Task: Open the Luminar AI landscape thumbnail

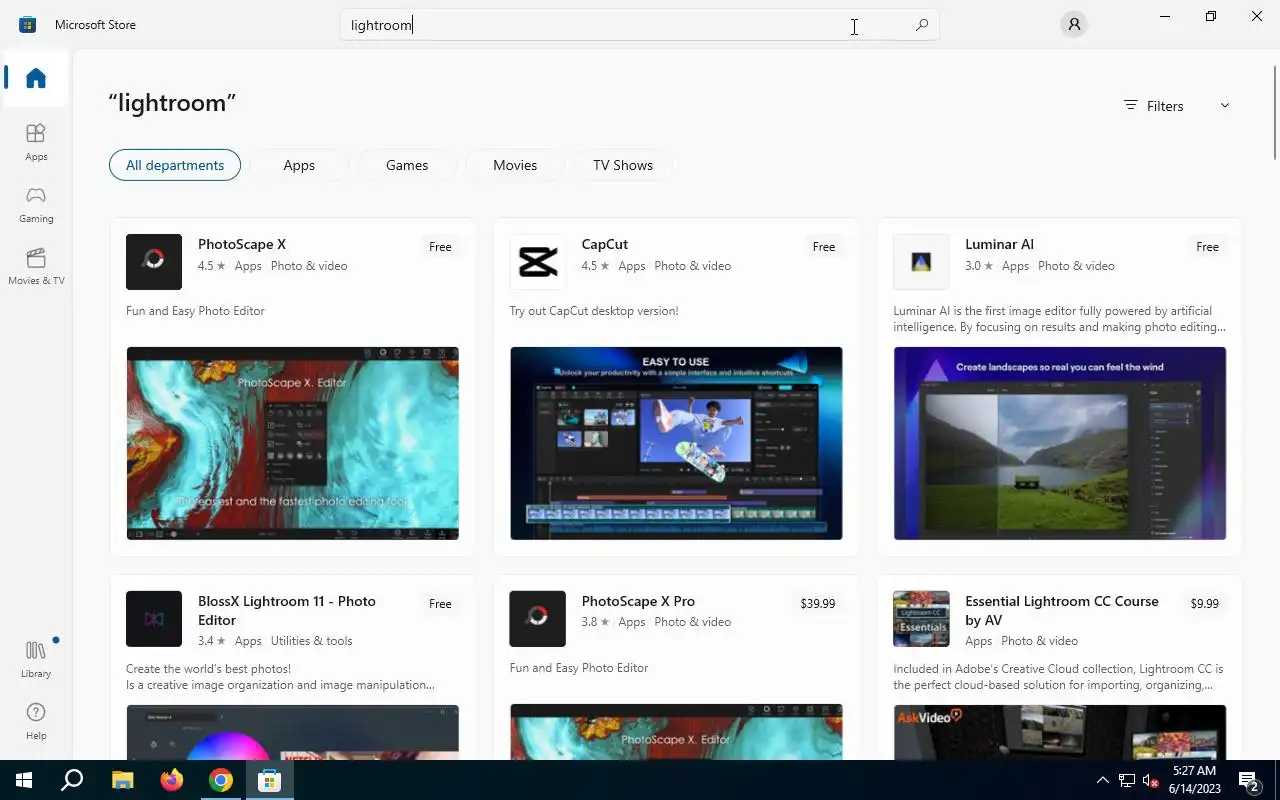Action: 1060,443
